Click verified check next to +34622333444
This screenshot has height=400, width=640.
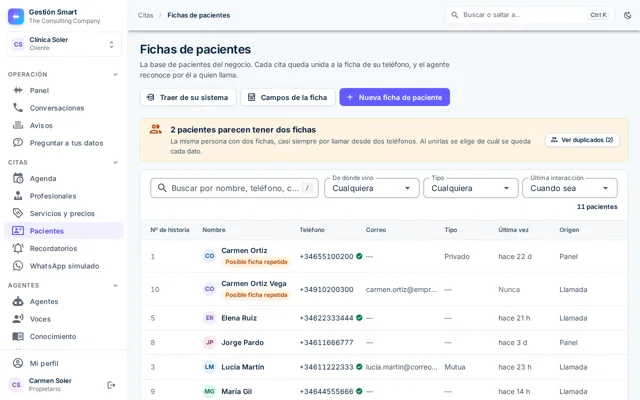point(359,318)
